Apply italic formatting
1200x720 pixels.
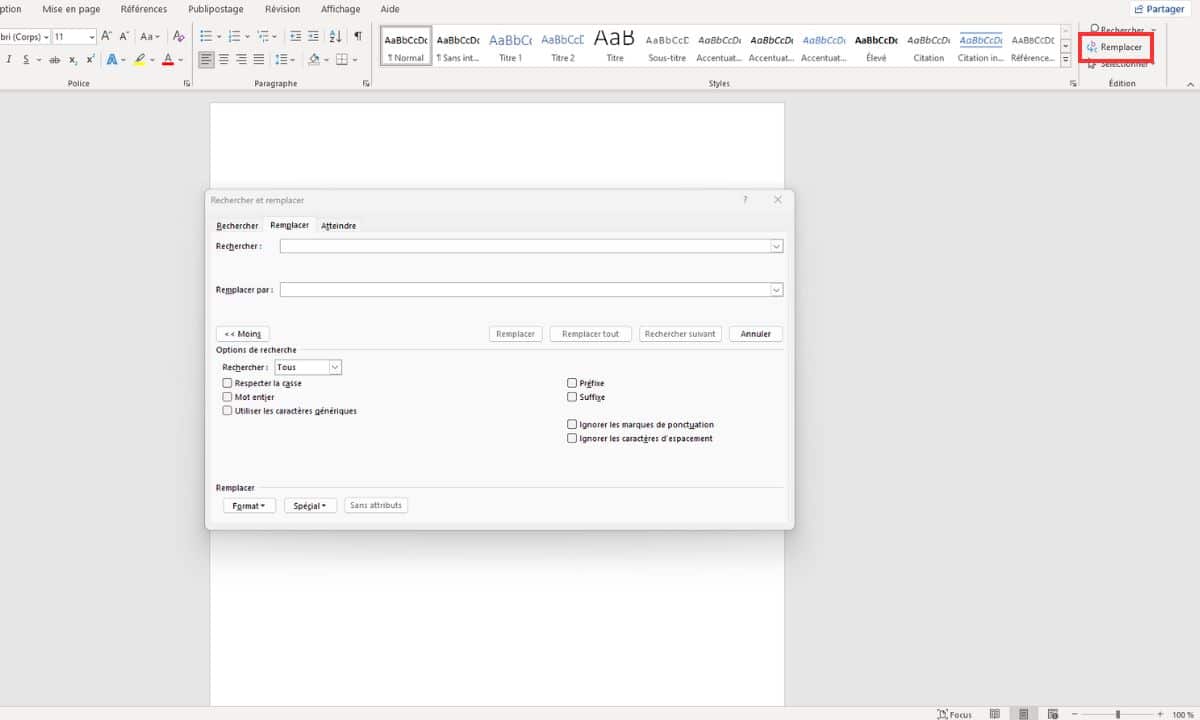8,60
